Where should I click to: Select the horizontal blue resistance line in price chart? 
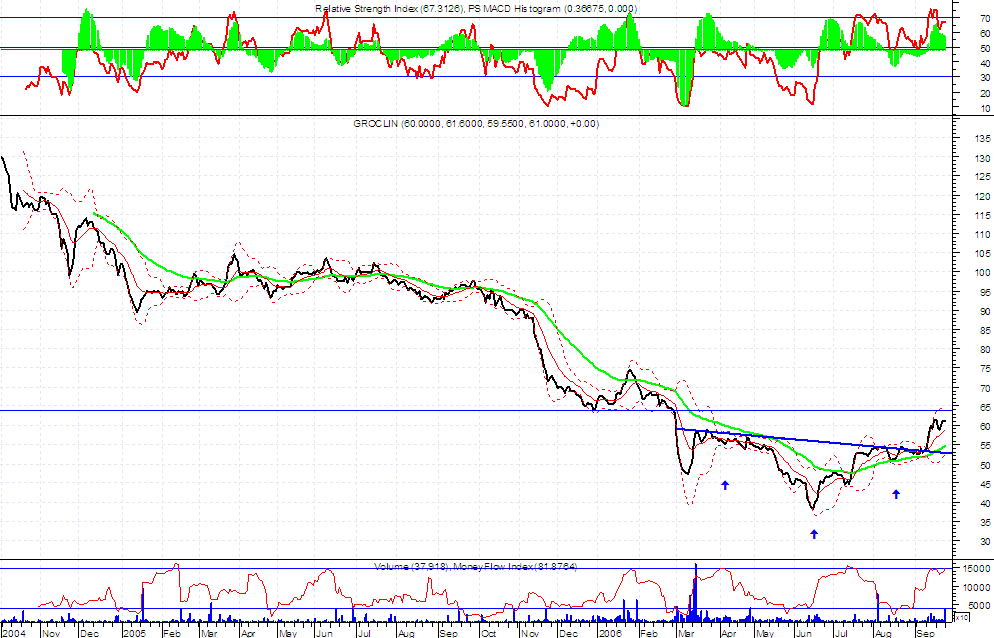coord(300,410)
